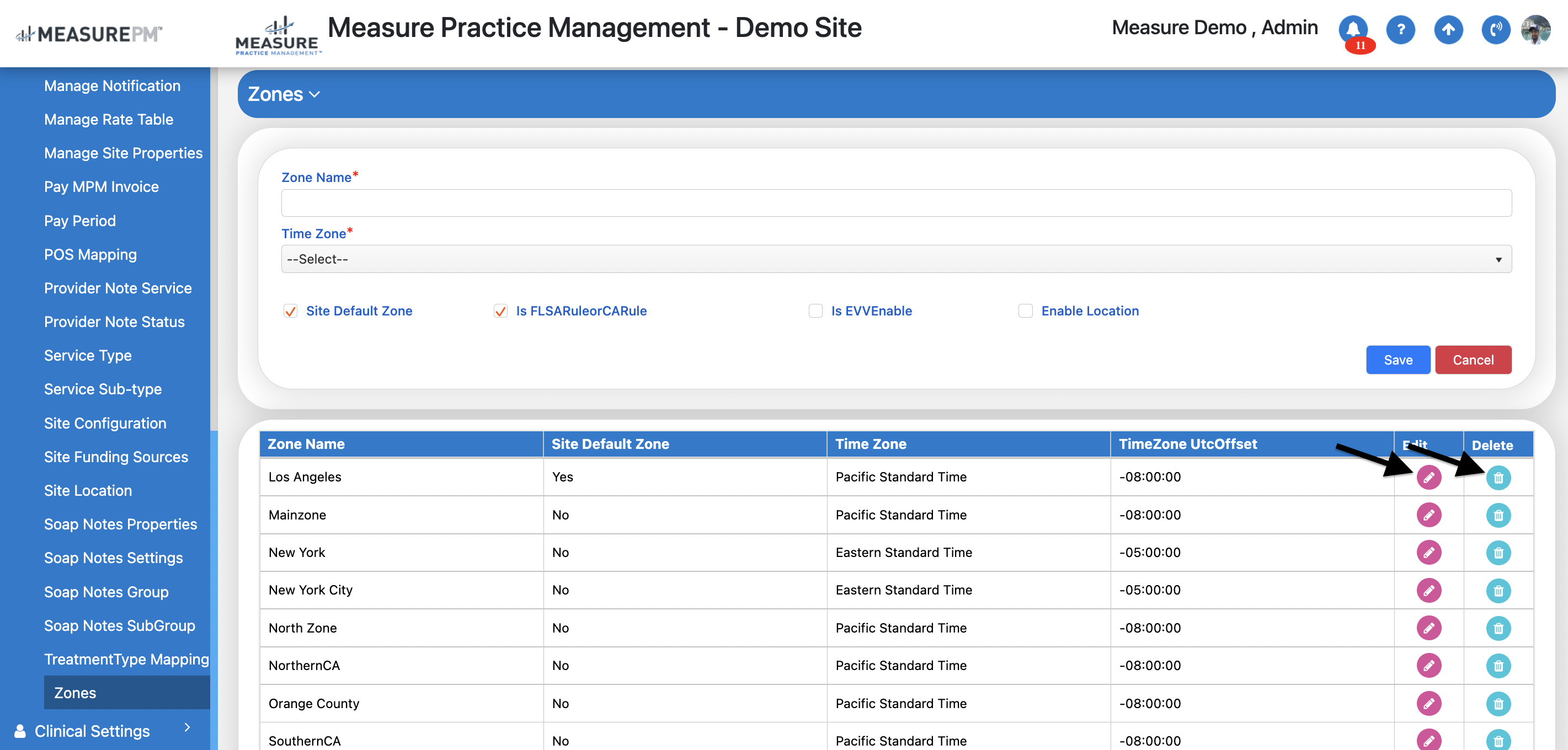Open the notifications bell icon
This screenshot has height=750, width=1568.
[1352, 29]
